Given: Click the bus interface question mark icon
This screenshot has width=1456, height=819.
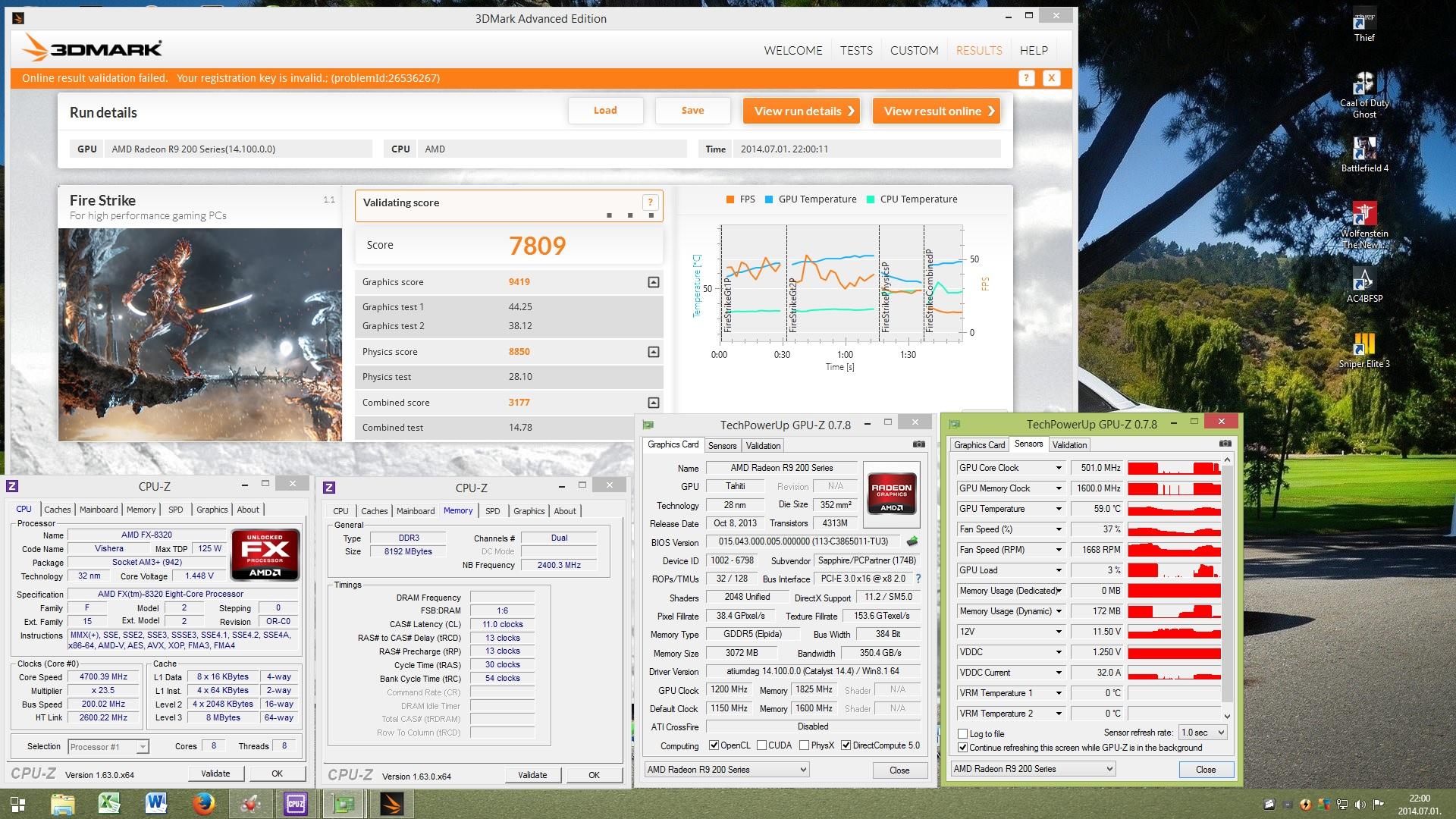Looking at the screenshot, I should (918, 579).
